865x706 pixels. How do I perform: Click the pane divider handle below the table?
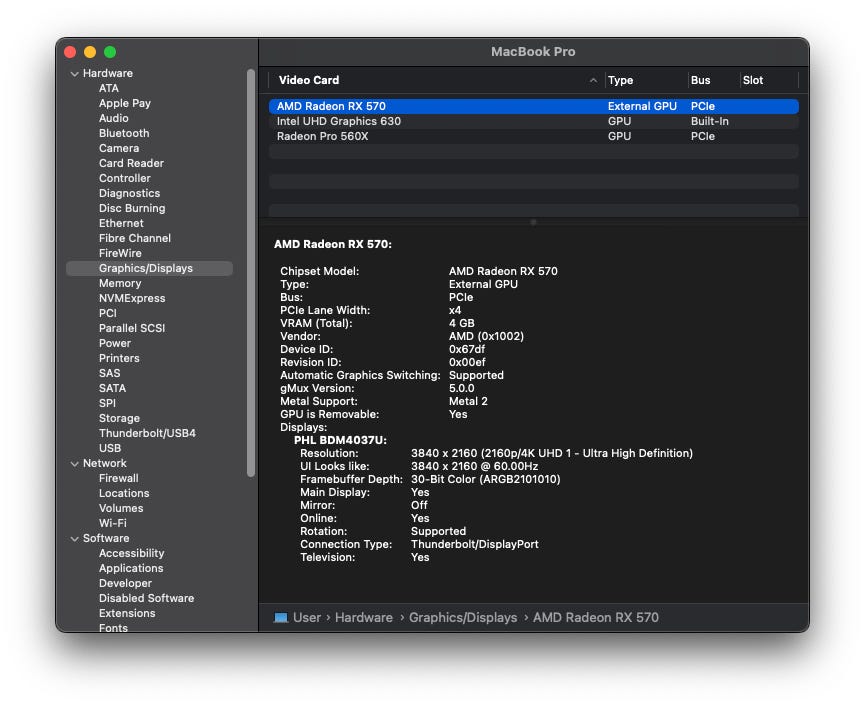point(533,222)
